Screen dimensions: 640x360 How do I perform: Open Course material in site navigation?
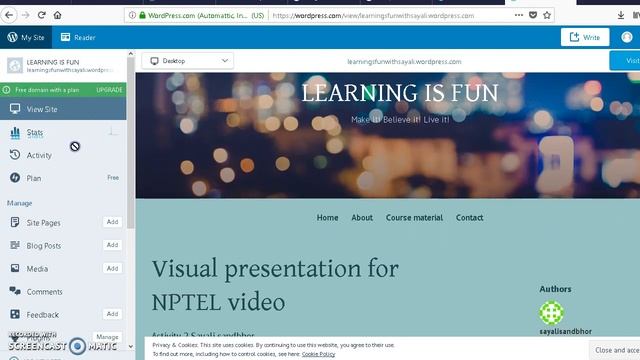coord(414,218)
